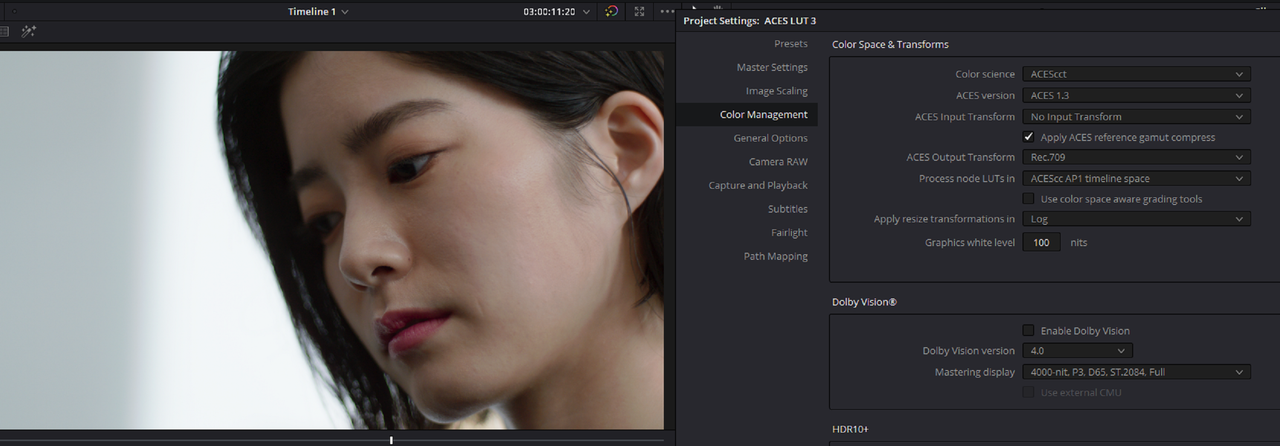1280x446 pixels.
Task: Click the Graphics white level field
Action: [1042, 242]
